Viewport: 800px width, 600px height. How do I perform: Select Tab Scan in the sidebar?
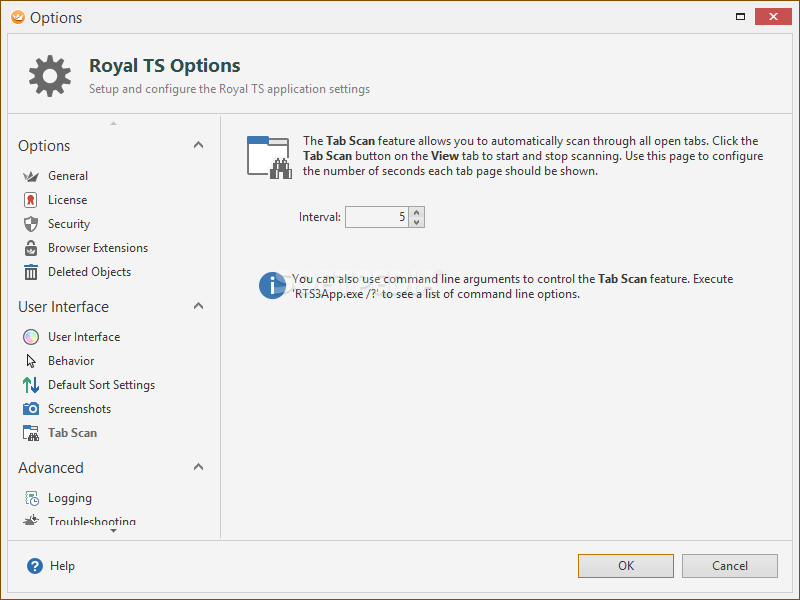point(72,433)
